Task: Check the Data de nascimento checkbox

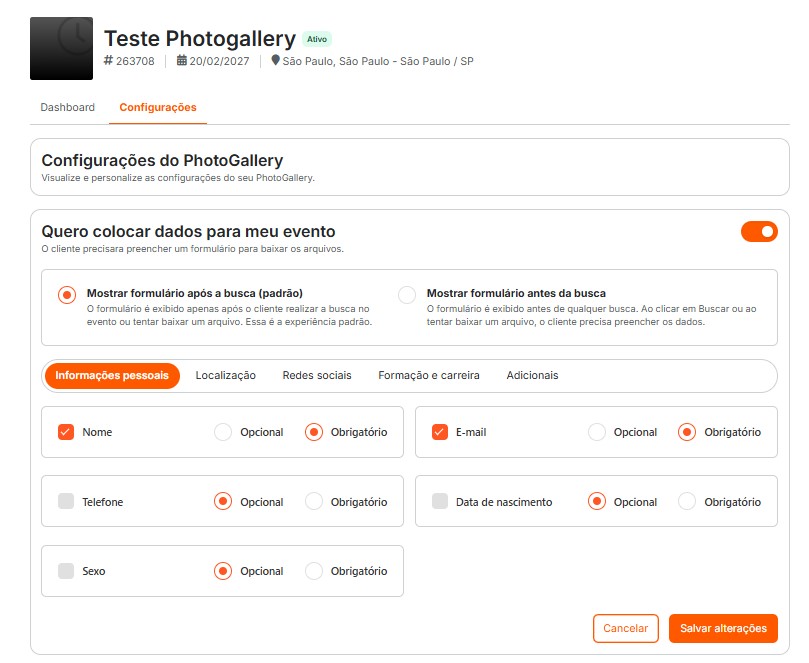Action: [439, 502]
